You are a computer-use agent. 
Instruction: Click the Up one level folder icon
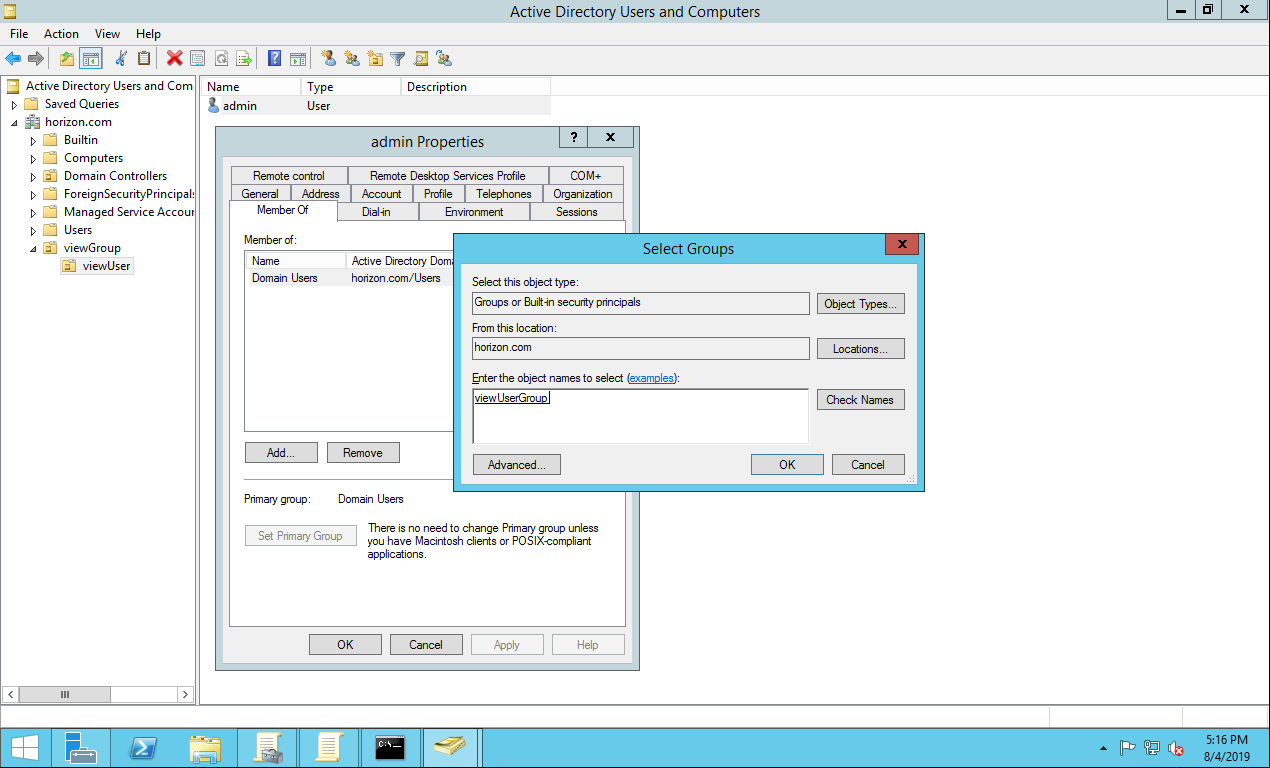(x=66, y=59)
